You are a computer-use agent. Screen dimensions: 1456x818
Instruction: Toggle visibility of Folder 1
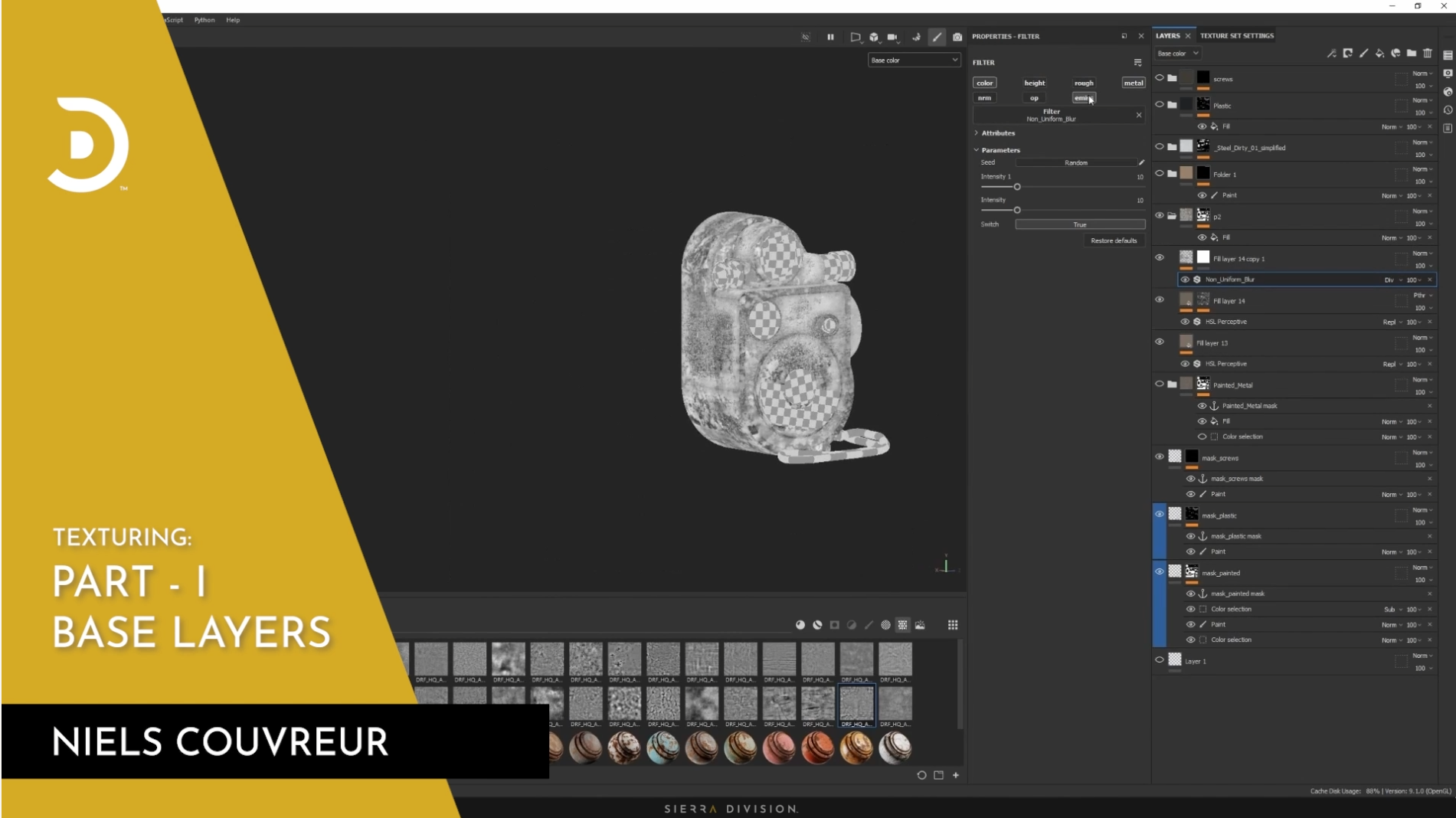1160,174
